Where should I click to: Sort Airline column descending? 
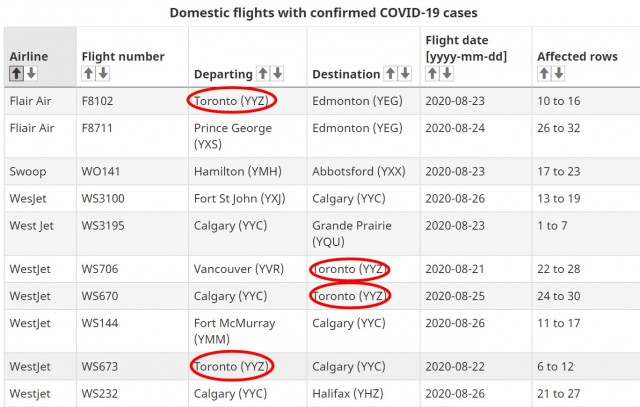pos(31,73)
